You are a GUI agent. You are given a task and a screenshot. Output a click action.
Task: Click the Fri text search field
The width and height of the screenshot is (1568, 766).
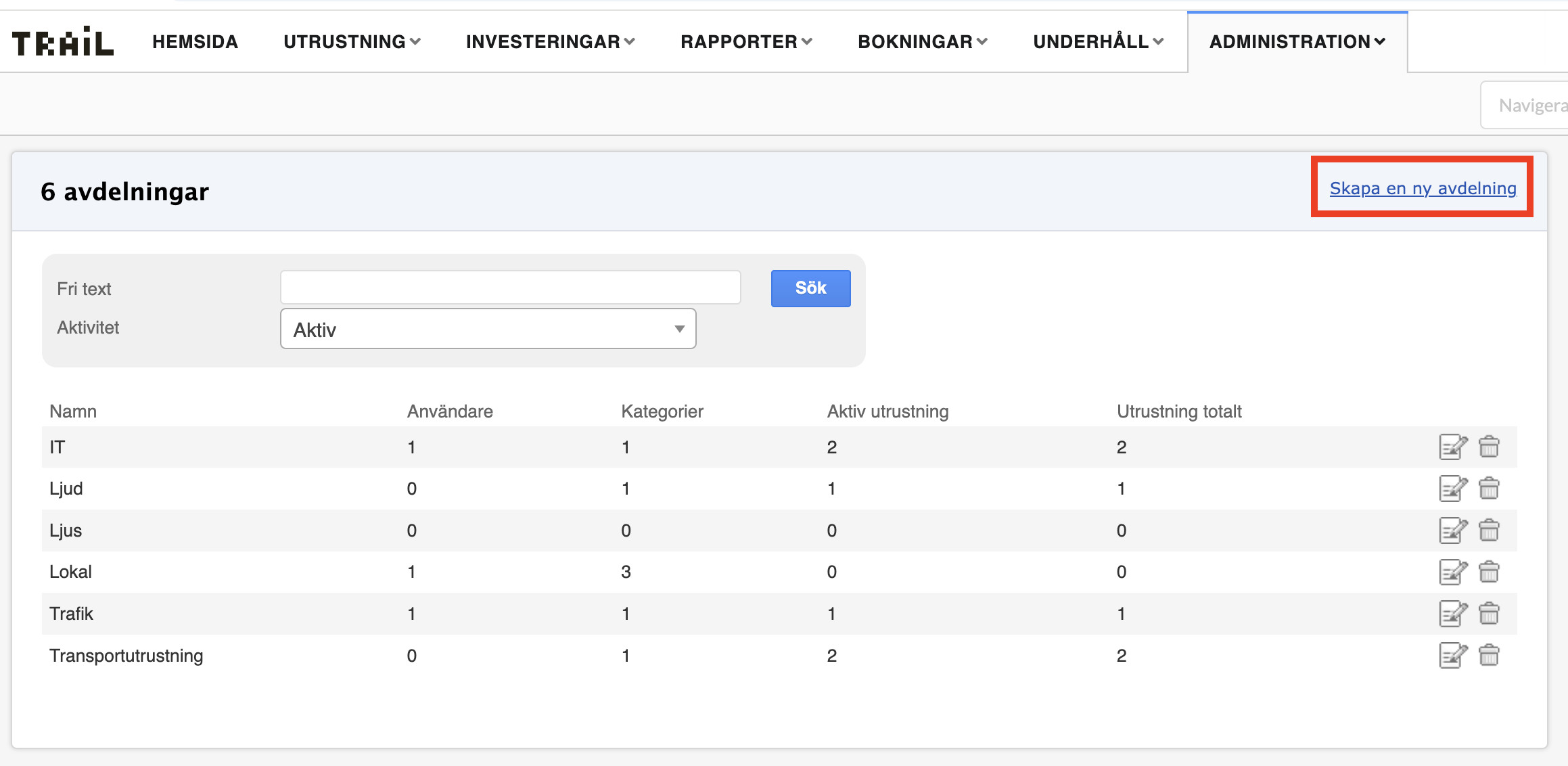coord(510,288)
